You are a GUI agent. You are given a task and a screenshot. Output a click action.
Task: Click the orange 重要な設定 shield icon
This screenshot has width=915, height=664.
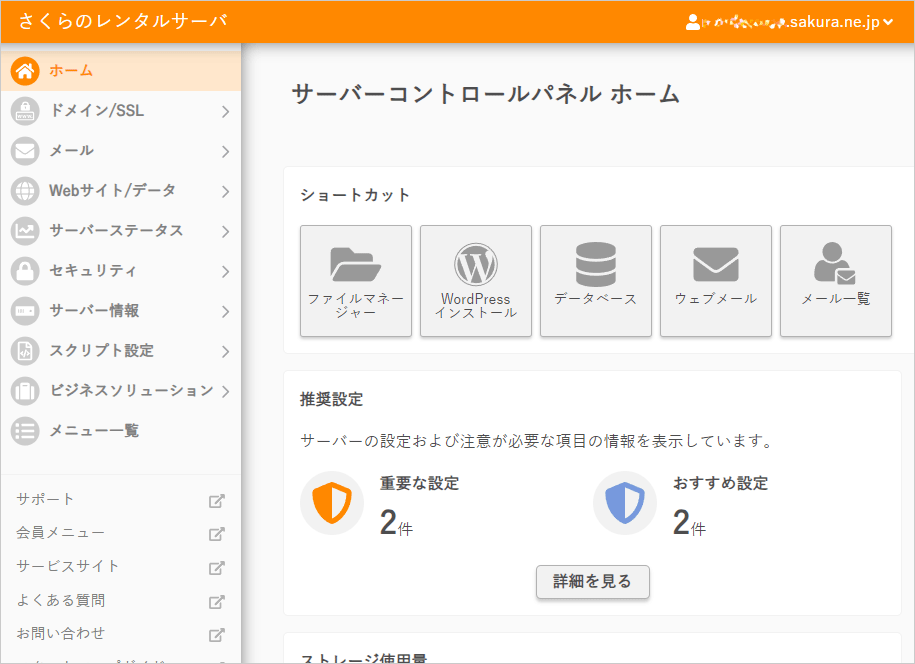point(332,503)
